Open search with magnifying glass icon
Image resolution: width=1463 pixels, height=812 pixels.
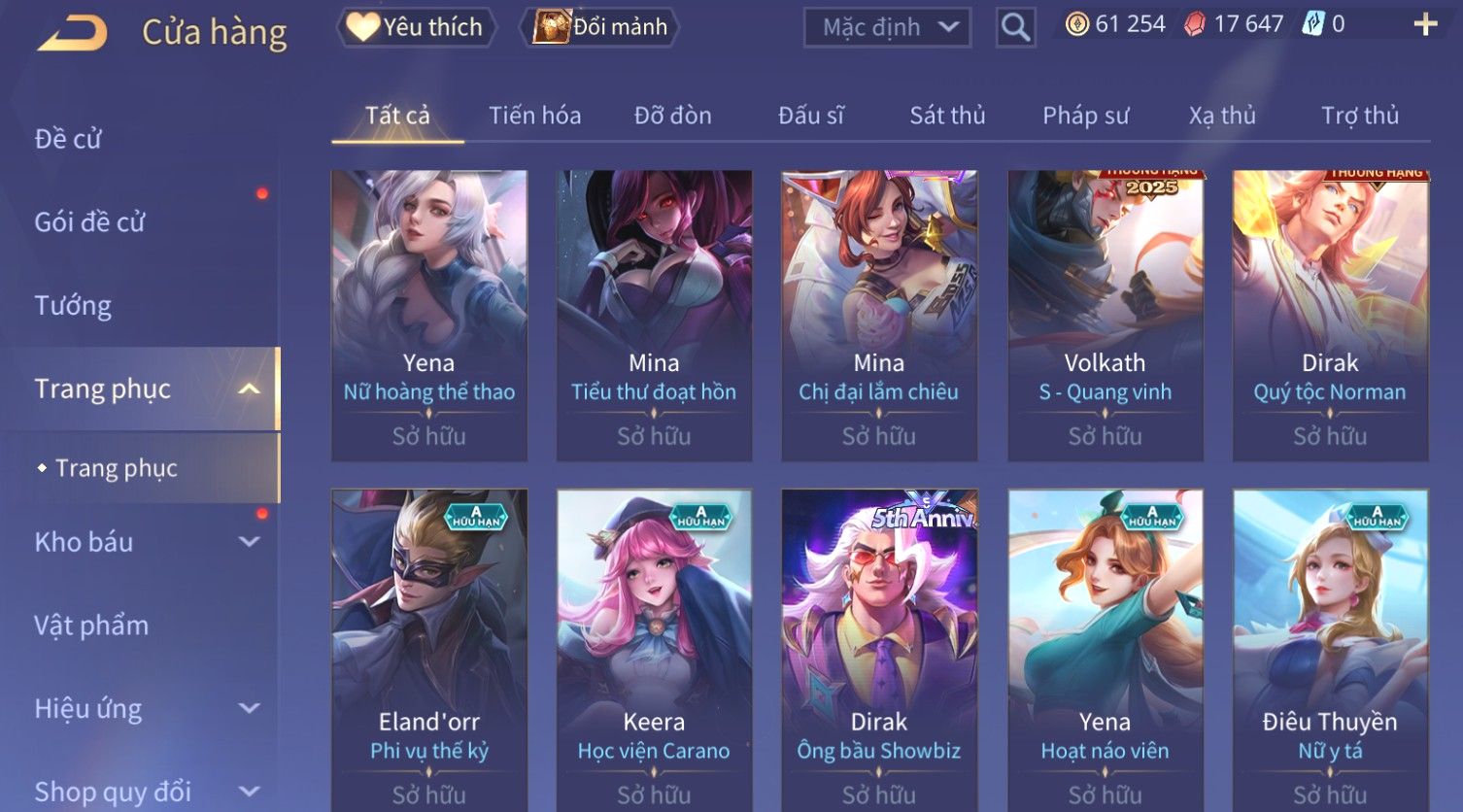tap(1015, 27)
